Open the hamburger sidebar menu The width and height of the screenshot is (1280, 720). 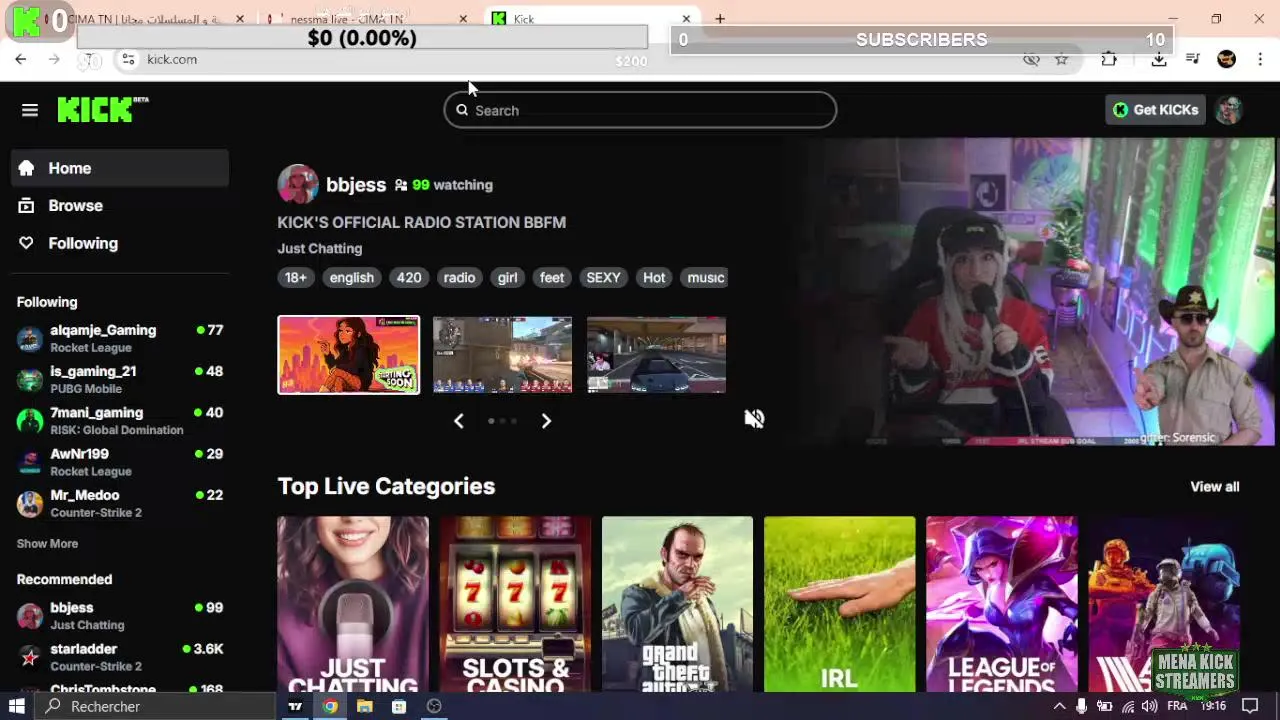pyautogui.click(x=30, y=110)
